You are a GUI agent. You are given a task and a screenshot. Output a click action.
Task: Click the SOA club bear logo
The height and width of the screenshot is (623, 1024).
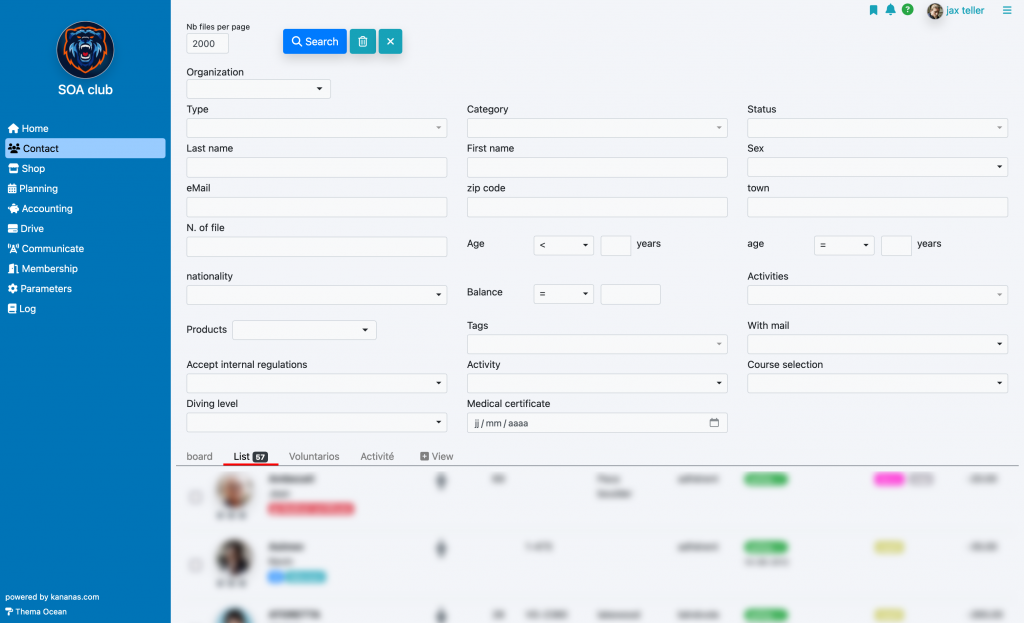(86, 50)
